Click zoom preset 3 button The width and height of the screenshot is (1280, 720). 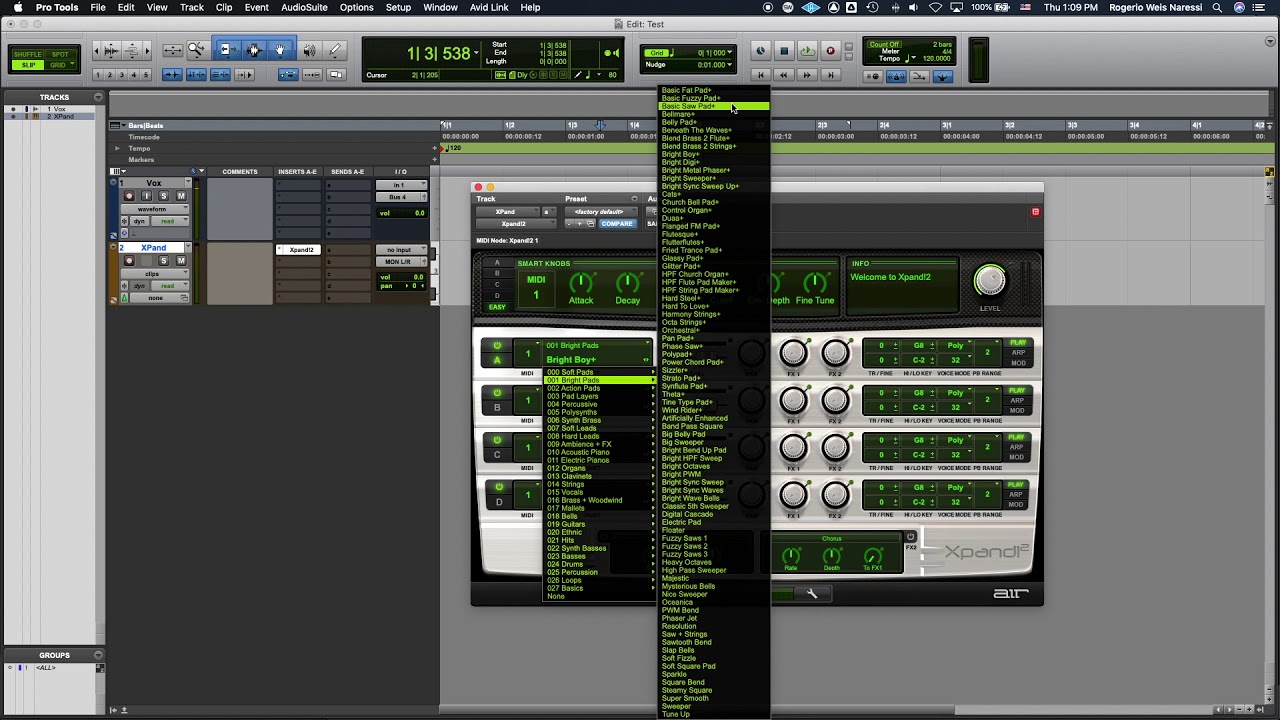pos(122,75)
